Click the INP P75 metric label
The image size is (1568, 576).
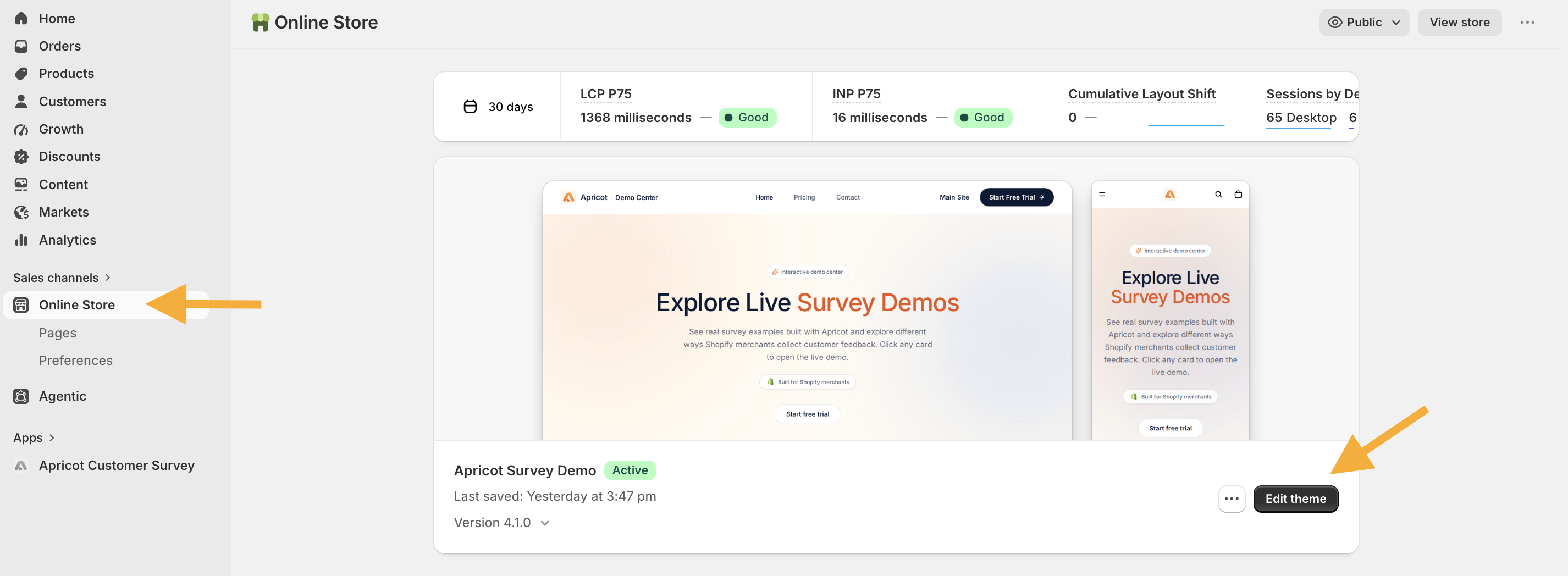tap(857, 93)
